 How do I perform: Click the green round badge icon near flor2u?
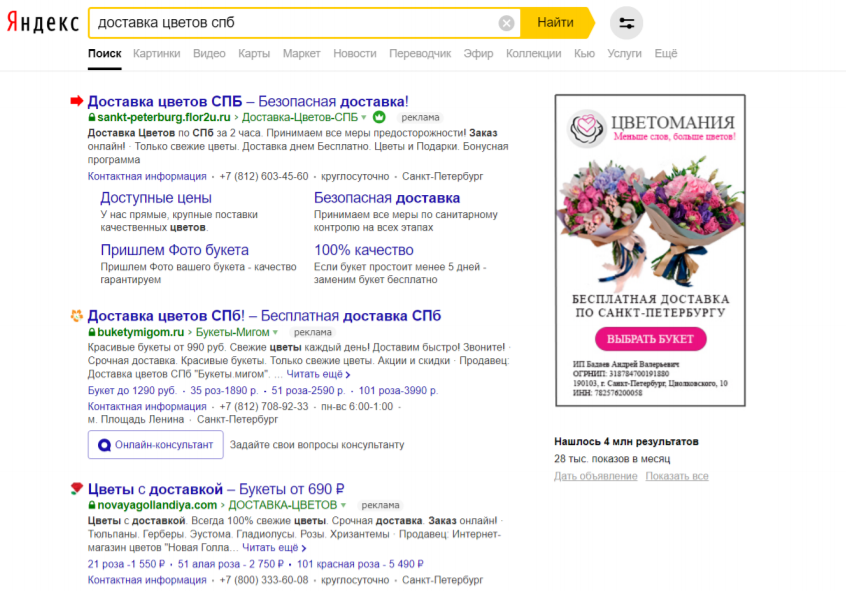(379, 117)
